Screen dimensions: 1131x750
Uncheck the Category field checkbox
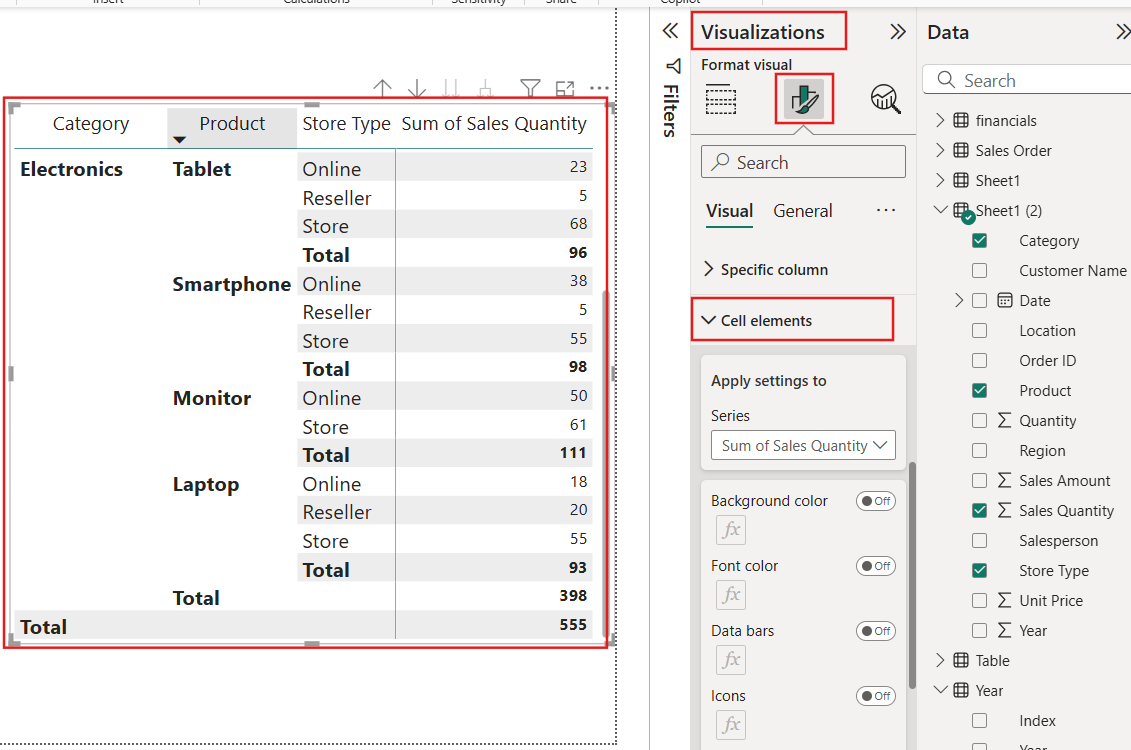pos(980,240)
